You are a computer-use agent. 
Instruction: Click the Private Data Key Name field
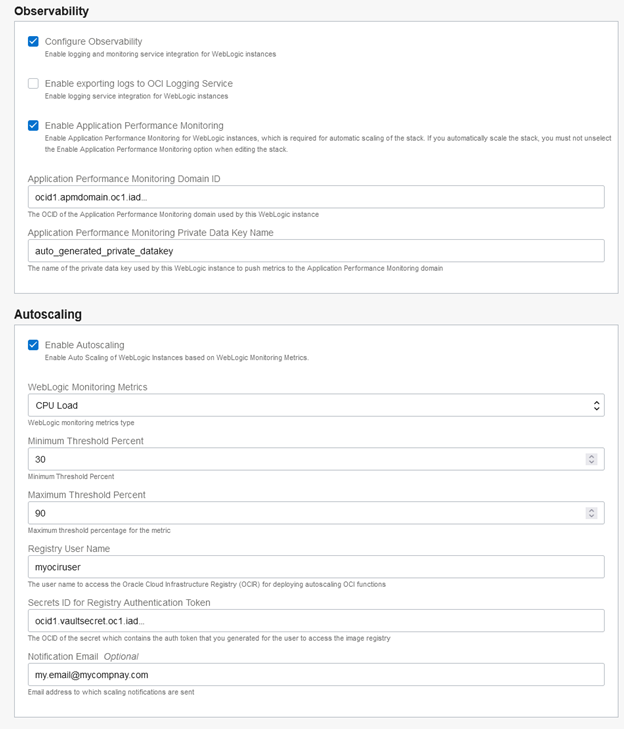(x=316, y=251)
